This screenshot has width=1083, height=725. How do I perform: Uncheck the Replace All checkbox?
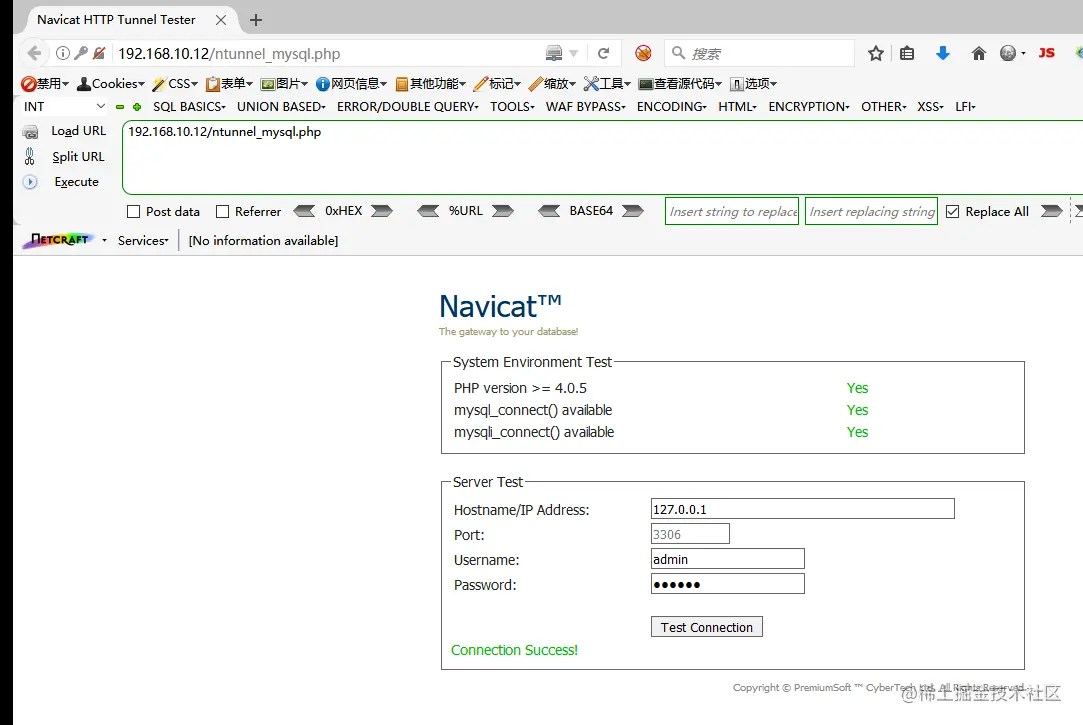(x=952, y=212)
